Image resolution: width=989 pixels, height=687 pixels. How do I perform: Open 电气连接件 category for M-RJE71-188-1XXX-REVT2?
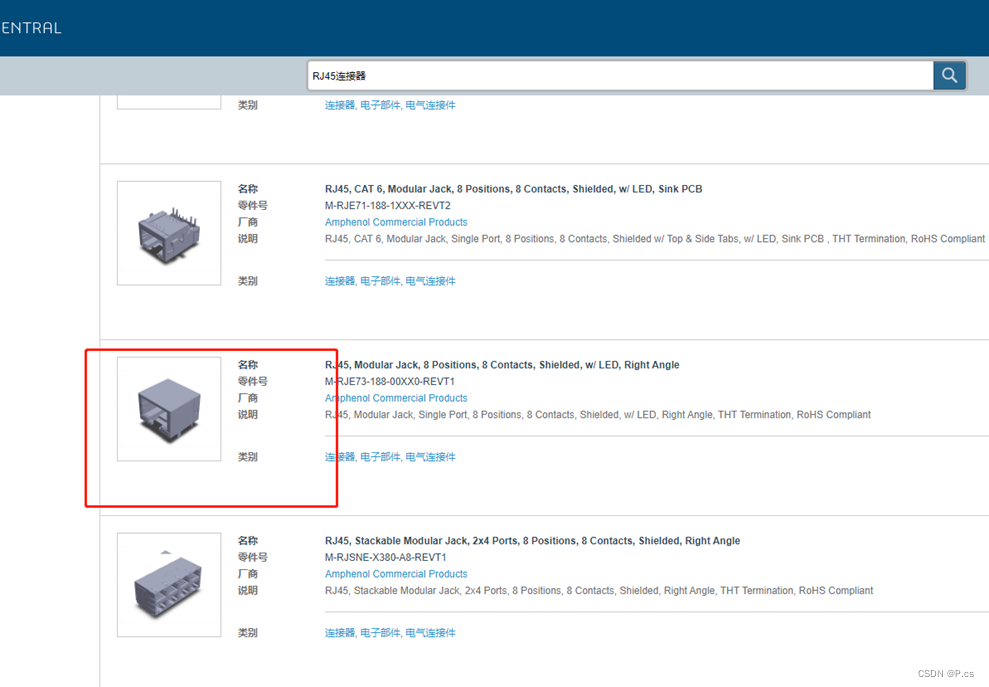(430, 281)
